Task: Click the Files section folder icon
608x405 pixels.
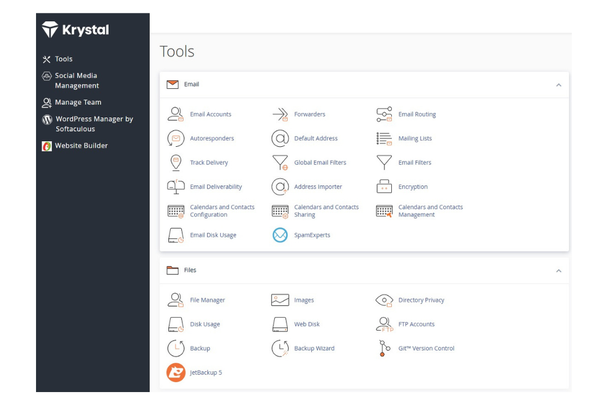Action: click(173, 270)
